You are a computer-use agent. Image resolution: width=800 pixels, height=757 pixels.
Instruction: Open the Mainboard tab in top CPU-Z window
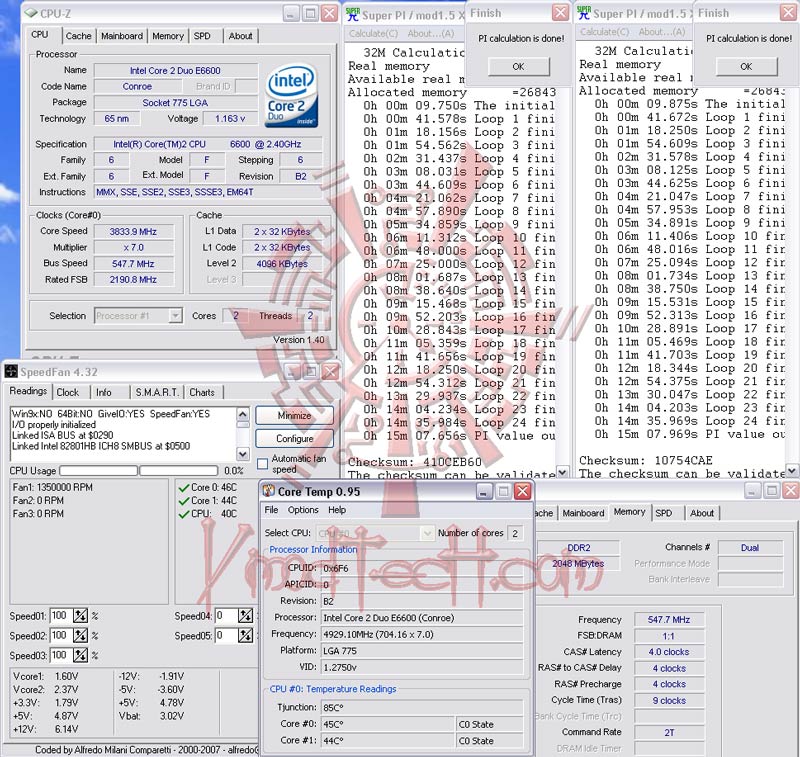122,36
